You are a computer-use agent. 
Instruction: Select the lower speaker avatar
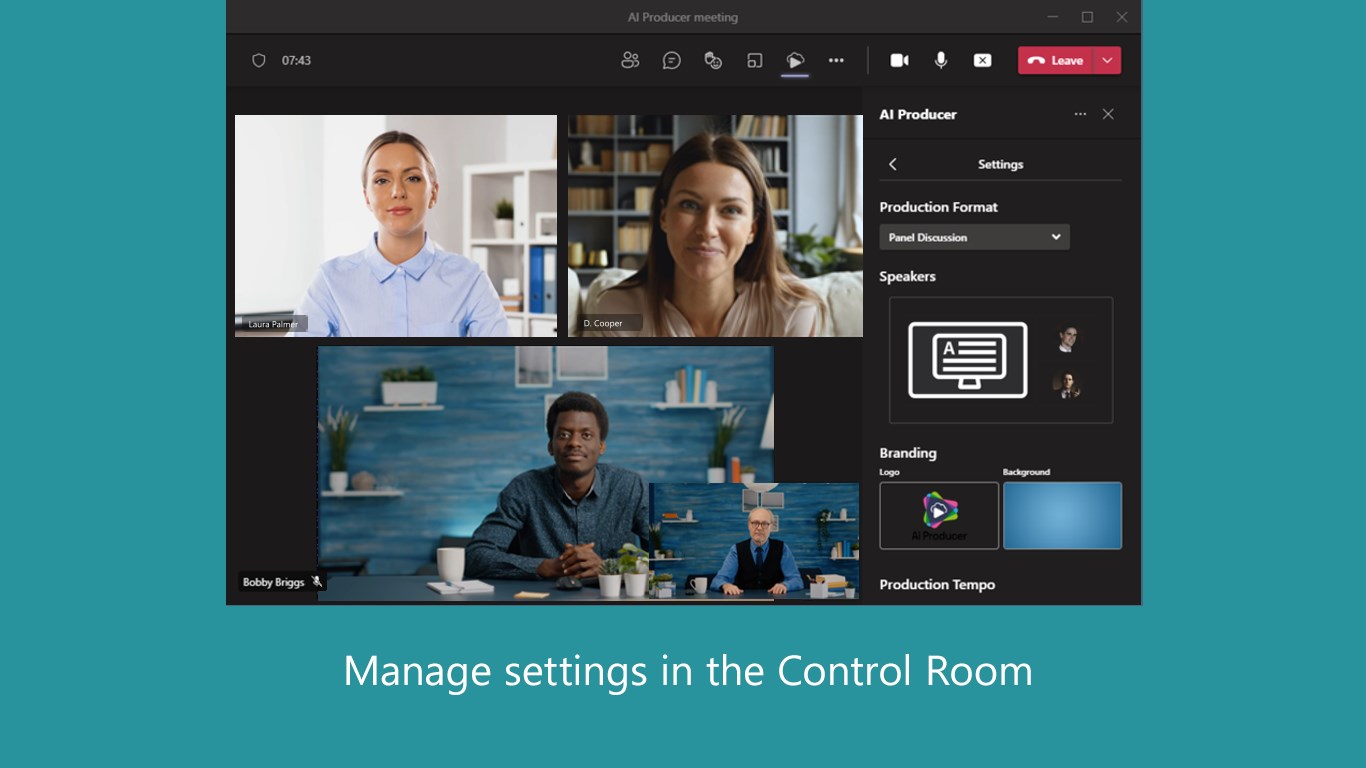[1068, 385]
